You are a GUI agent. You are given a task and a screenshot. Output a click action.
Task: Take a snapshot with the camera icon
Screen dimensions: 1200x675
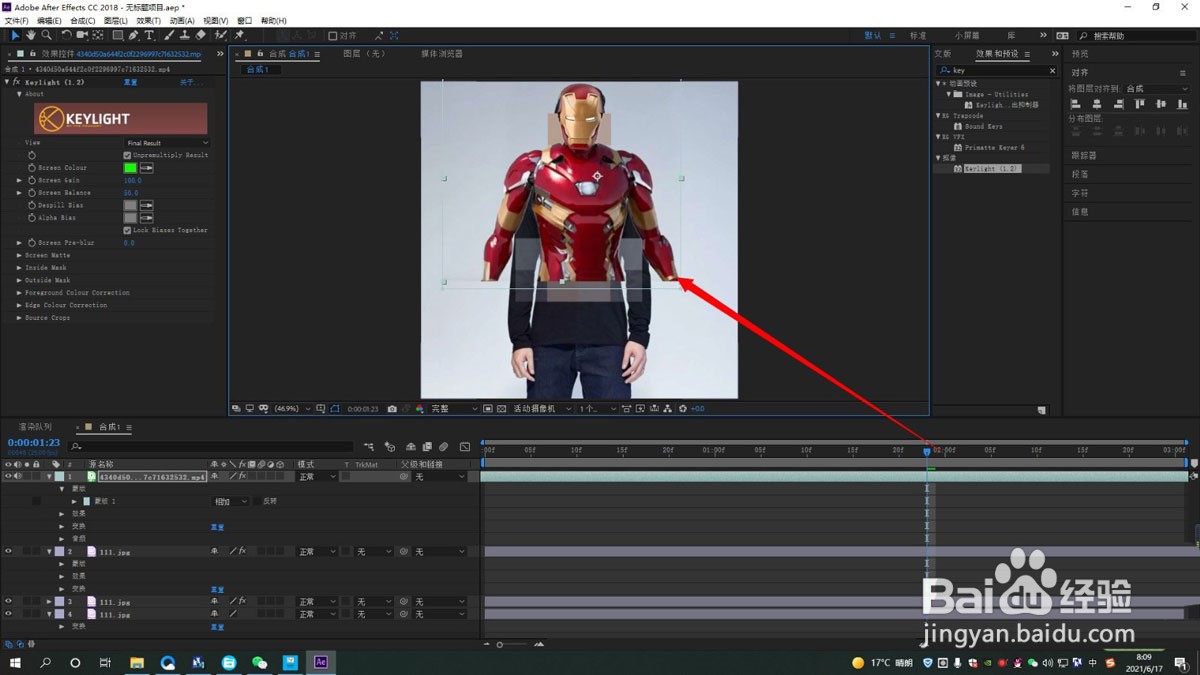pyautogui.click(x=392, y=409)
